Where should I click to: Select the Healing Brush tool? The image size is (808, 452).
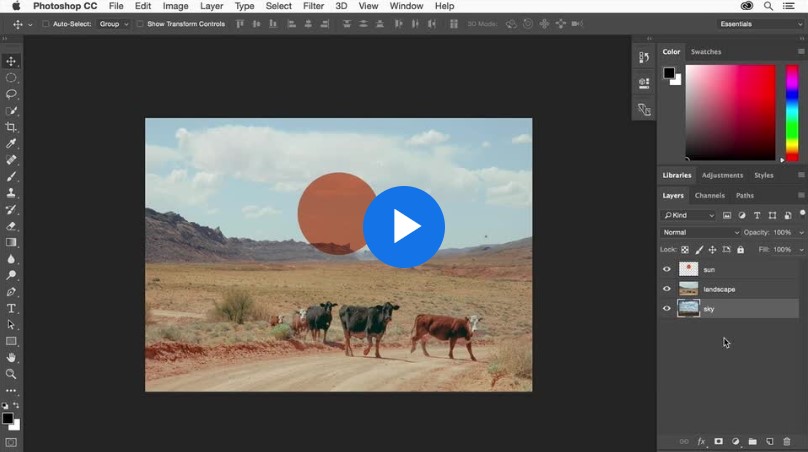pos(11,160)
